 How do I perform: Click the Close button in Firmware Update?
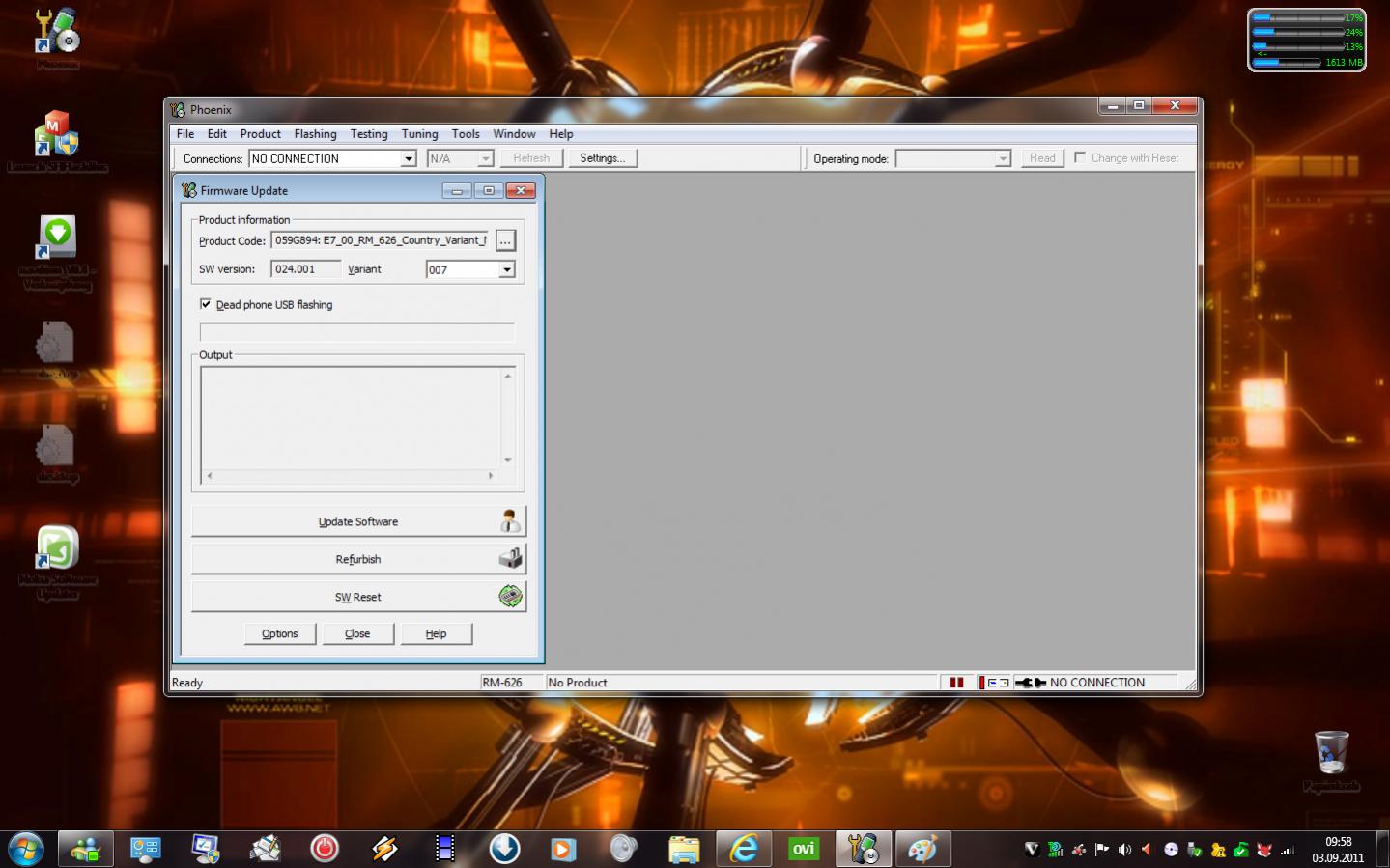(358, 633)
